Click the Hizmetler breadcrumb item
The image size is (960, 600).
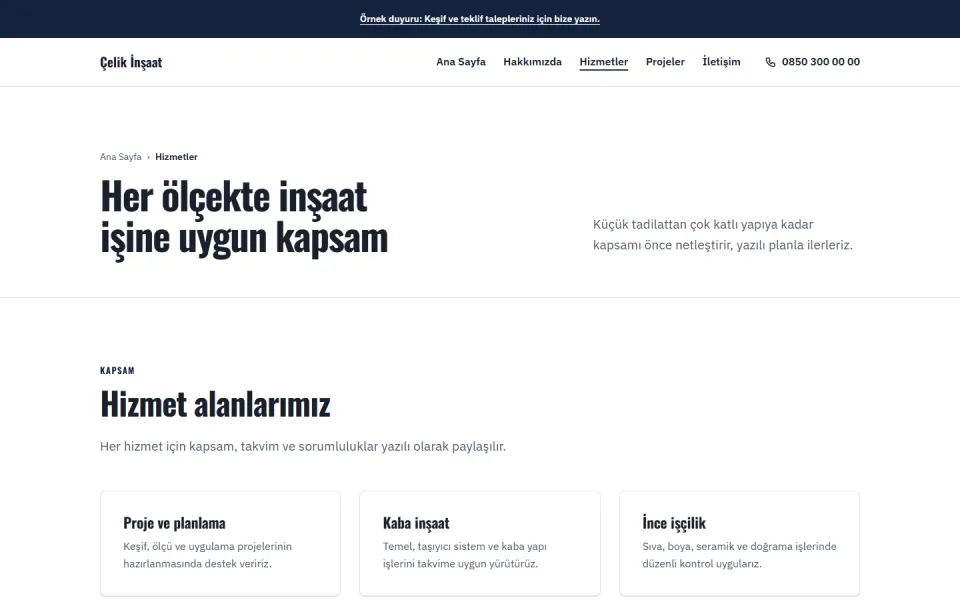click(176, 157)
